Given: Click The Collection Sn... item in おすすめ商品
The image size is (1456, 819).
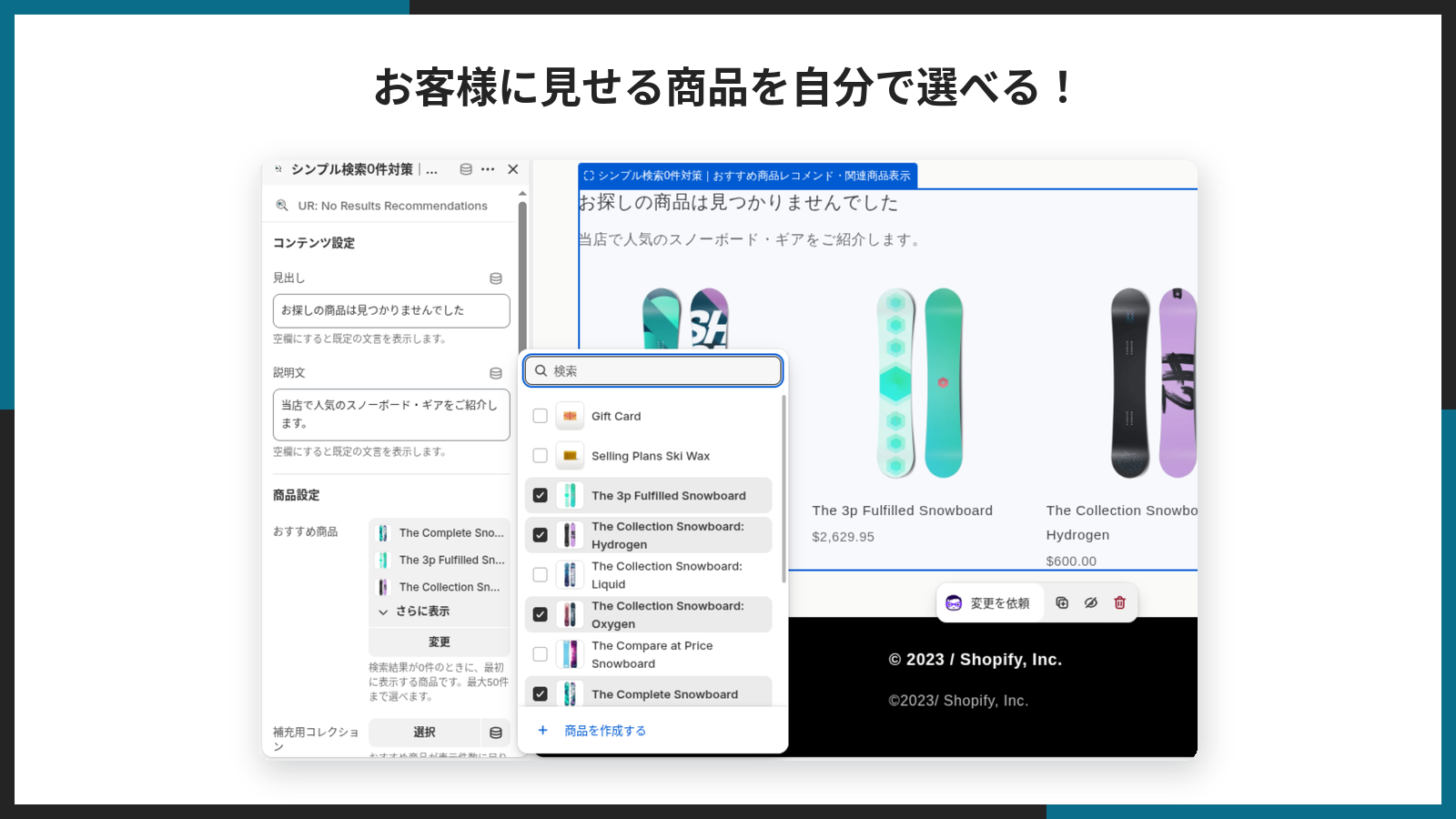Looking at the screenshot, I should pos(440,588).
